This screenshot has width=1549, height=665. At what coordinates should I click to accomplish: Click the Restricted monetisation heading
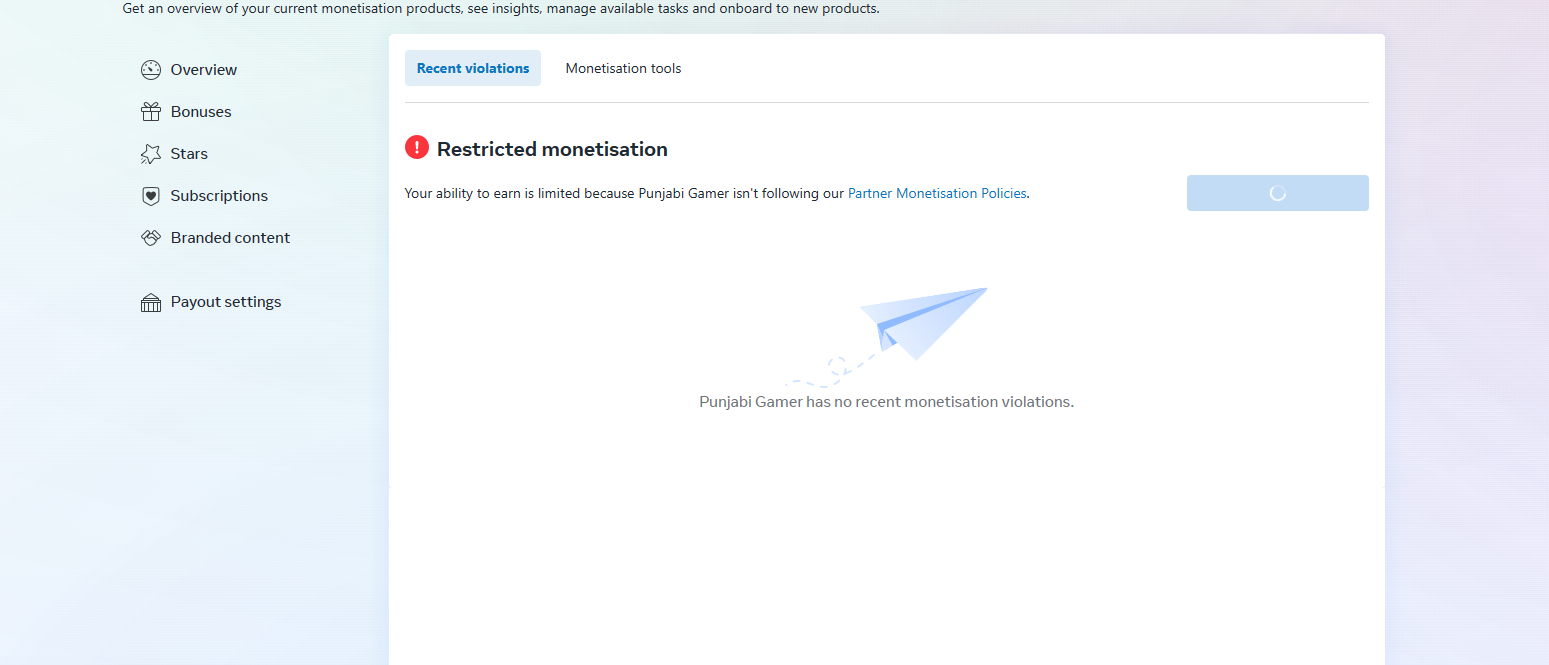[x=552, y=149]
